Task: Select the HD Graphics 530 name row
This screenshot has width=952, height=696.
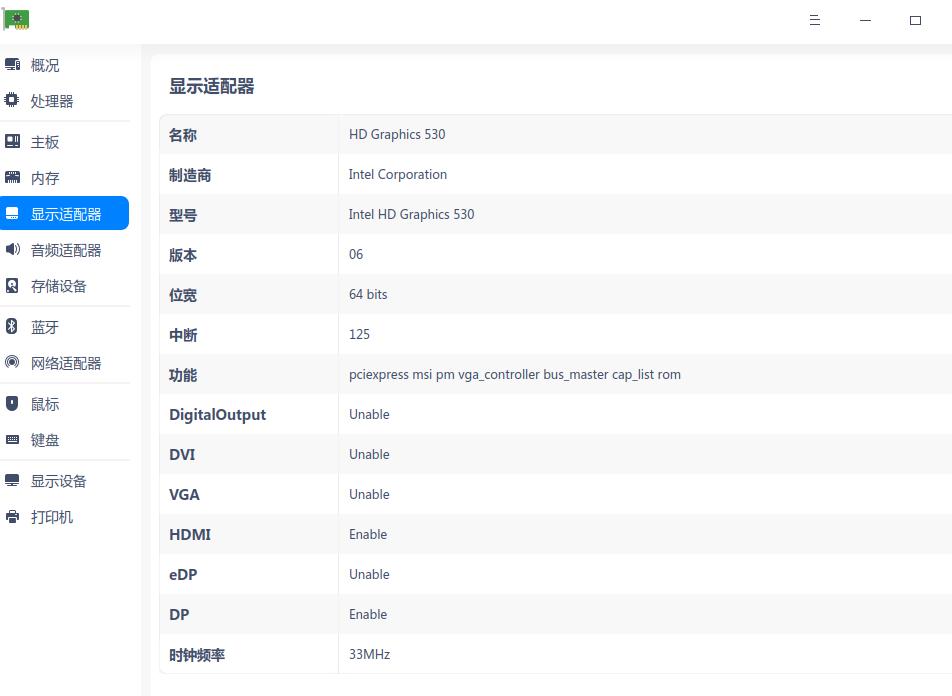Action: click(396, 134)
